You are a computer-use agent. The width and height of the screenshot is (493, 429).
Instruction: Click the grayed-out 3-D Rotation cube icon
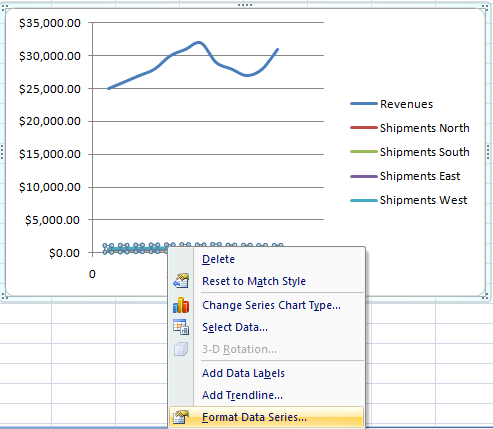tap(181, 349)
